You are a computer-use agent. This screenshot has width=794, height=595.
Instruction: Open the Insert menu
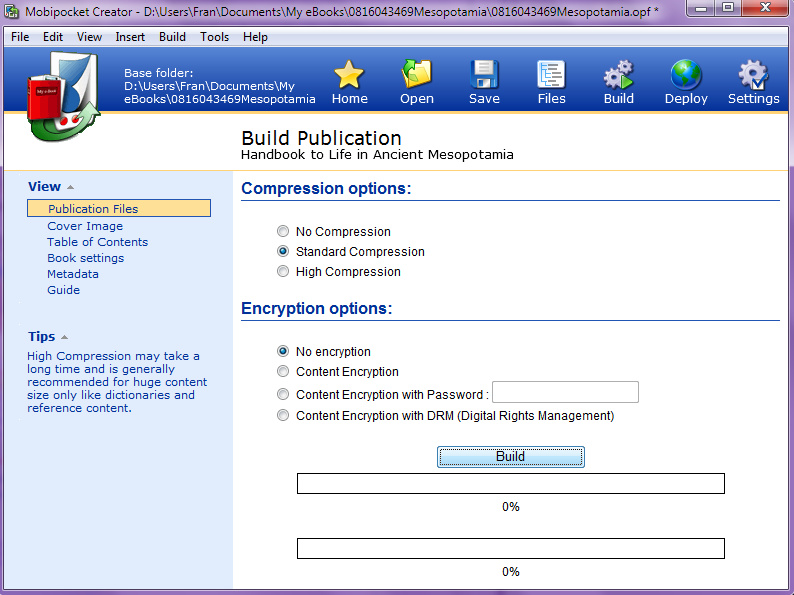[130, 37]
